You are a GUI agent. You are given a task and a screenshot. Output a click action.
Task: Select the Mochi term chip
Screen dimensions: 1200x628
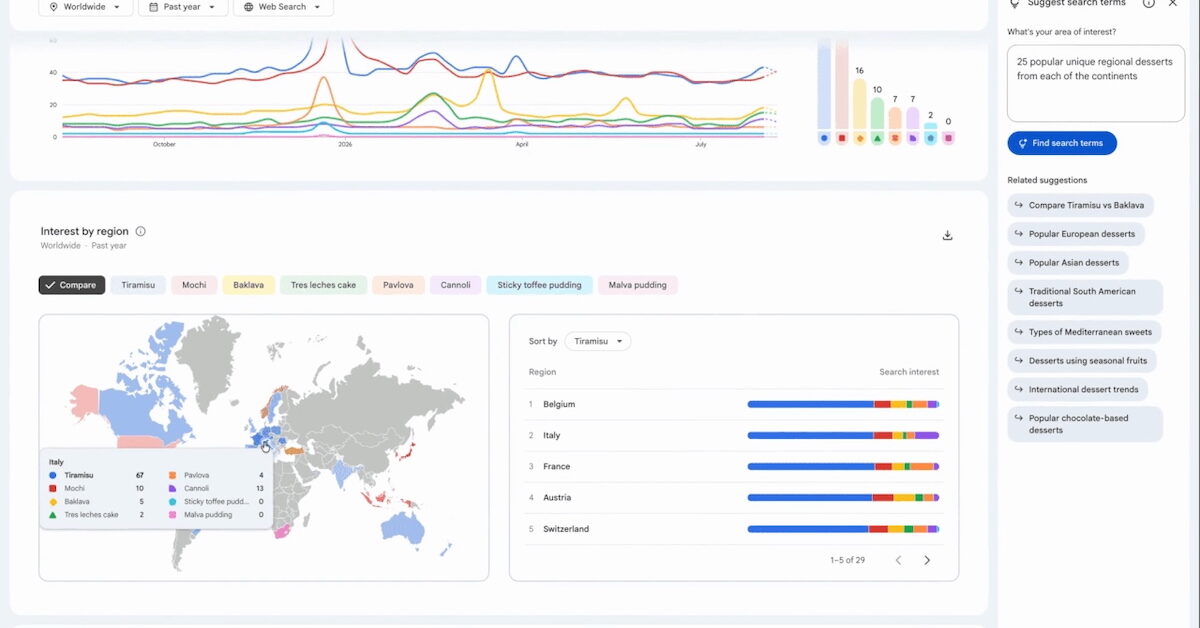(194, 285)
